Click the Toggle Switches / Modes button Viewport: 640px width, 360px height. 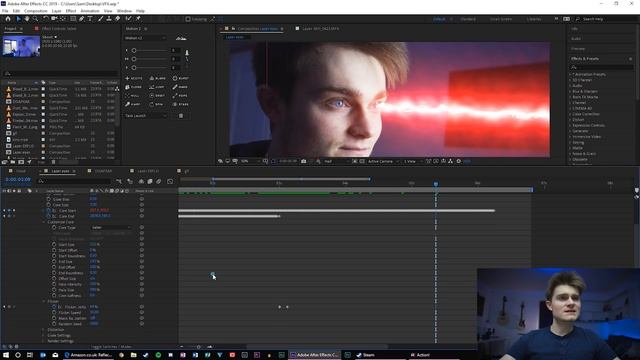tap(111, 347)
